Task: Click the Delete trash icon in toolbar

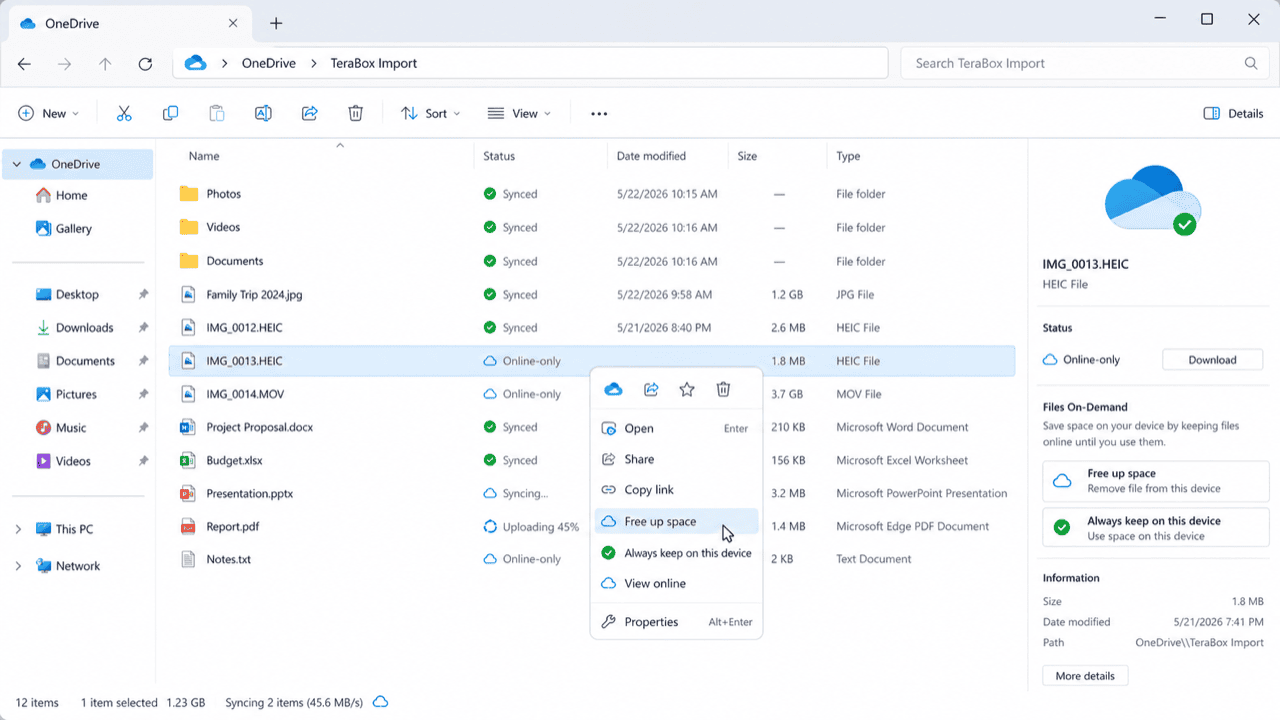Action: point(355,114)
